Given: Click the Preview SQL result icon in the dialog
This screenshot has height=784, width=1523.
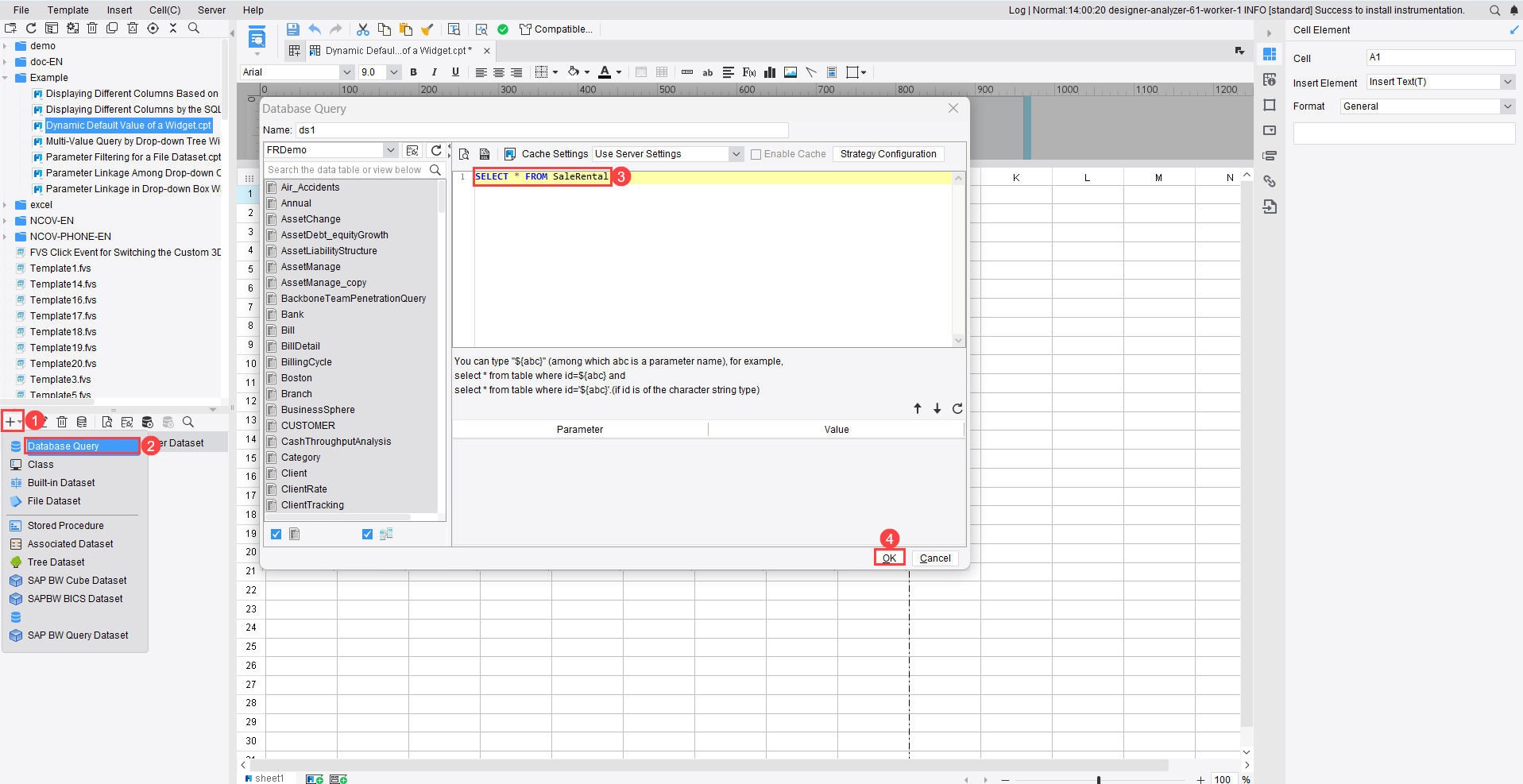Looking at the screenshot, I should point(464,154).
